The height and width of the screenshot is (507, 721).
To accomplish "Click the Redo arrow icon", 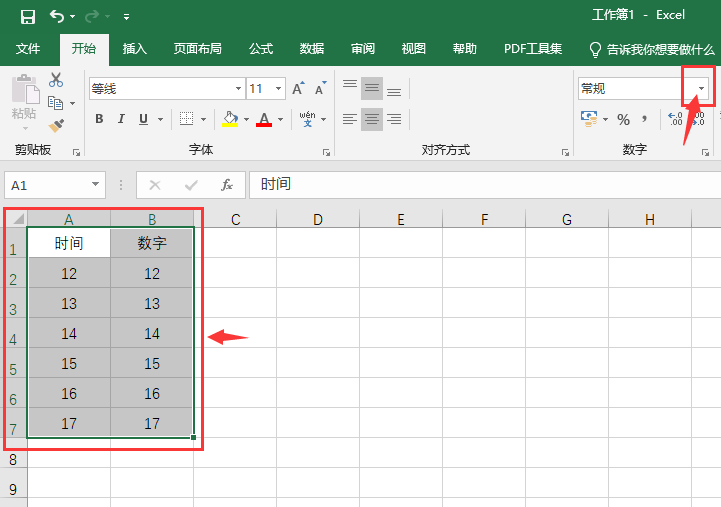I will (x=92, y=17).
